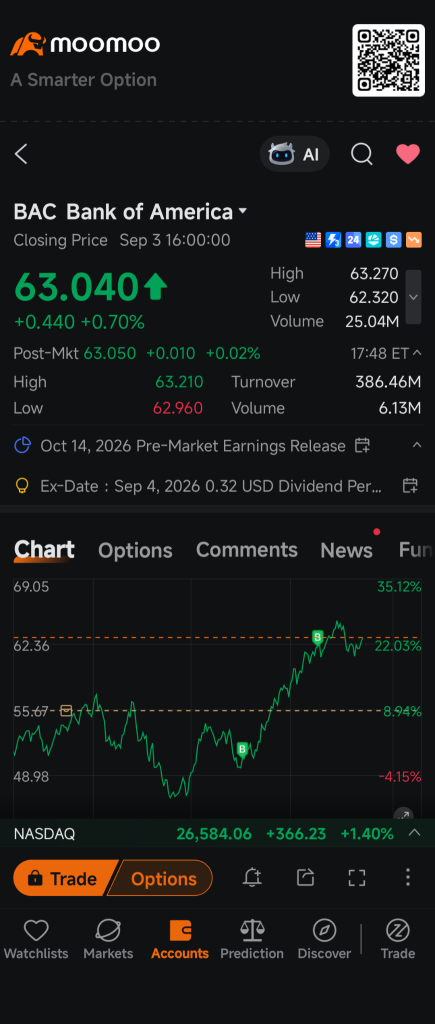This screenshot has width=435, height=1024.
Task: Expand the High/Low/Volume quote details chevron
Action: coord(413,297)
